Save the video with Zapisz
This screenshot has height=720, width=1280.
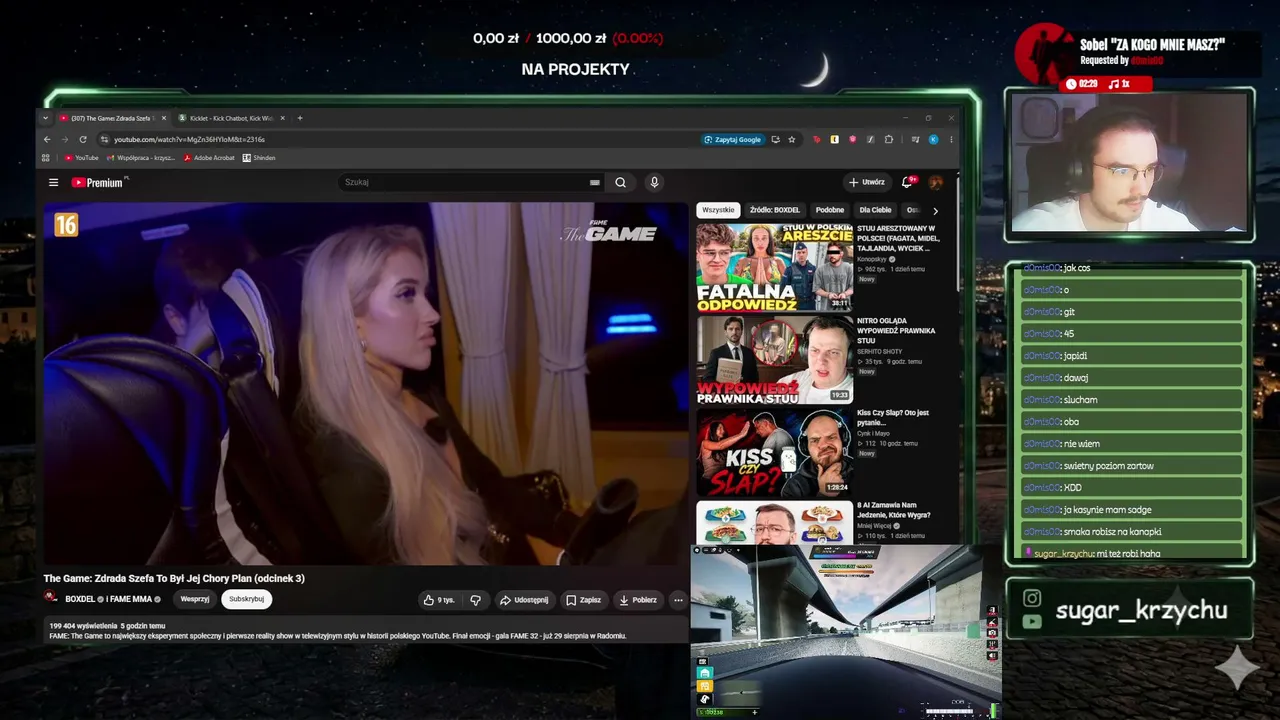[x=583, y=600]
